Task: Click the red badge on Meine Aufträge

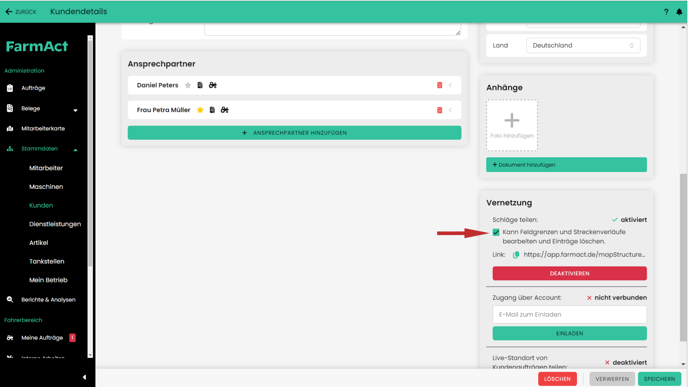Action: pyautogui.click(x=72, y=337)
